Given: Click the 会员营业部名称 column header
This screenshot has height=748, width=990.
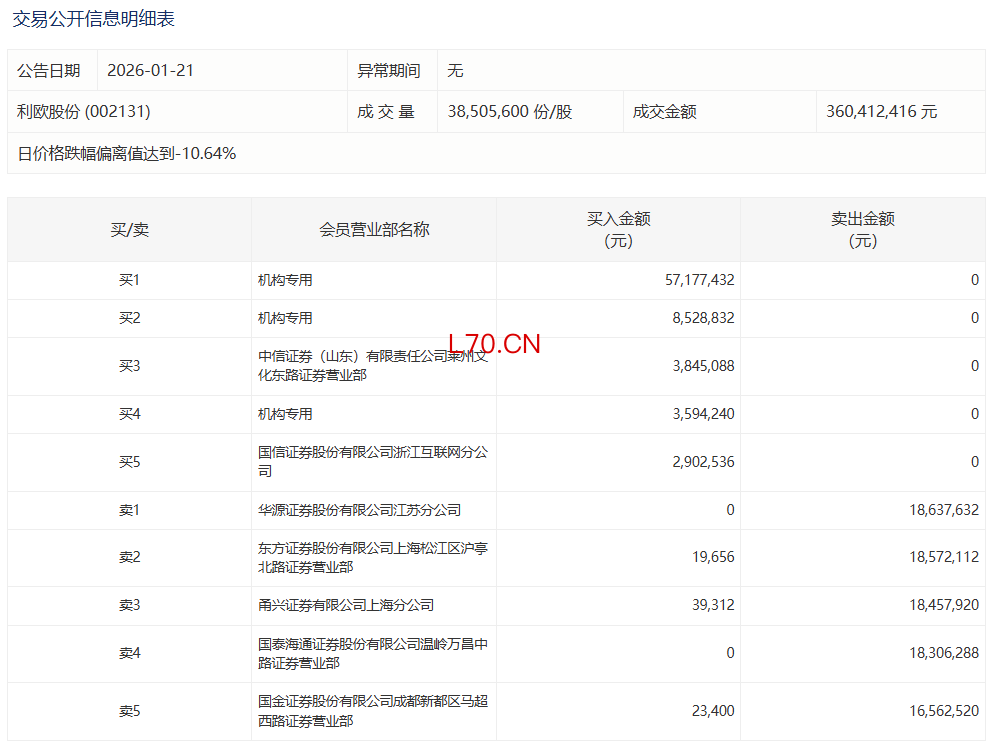Looking at the screenshot, I should [x=374, y=230].
